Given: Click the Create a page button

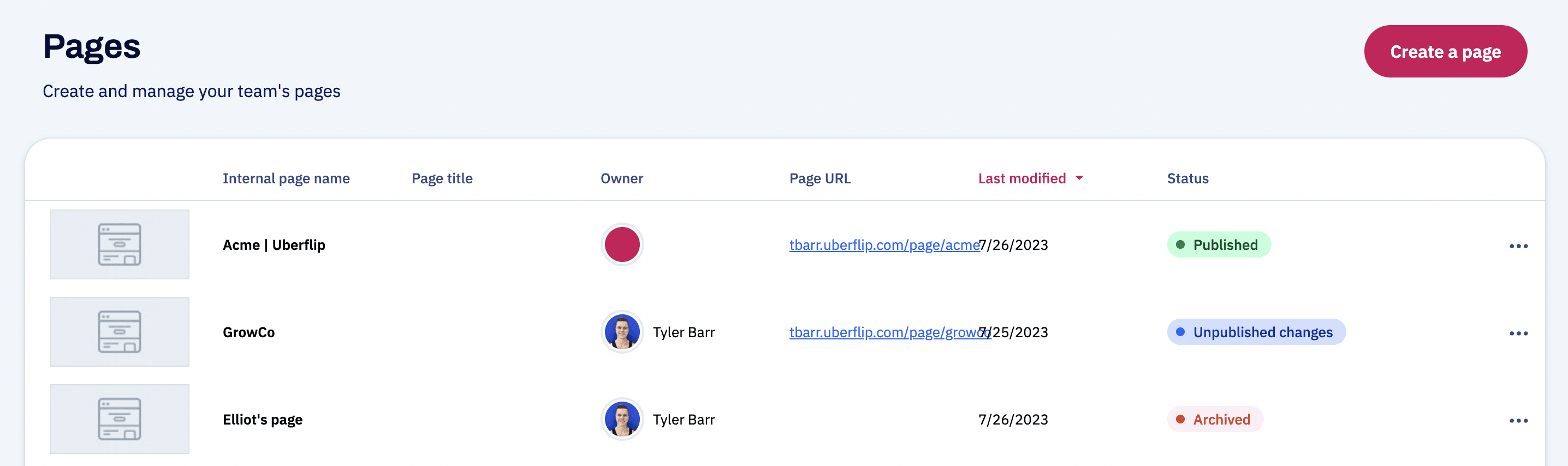Looking at the screenshot, I should click(x=1445, y=51).
